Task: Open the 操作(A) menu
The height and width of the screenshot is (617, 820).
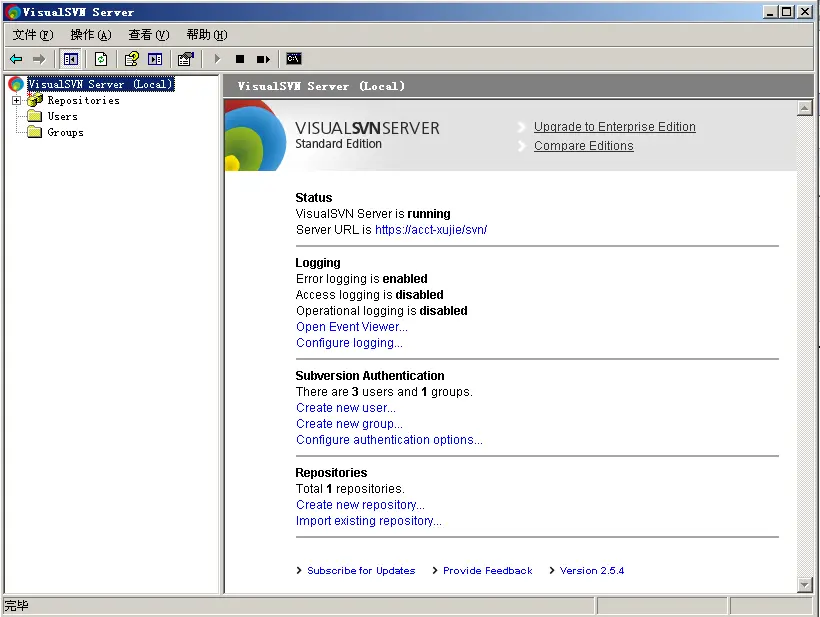Action: (91, 35)
